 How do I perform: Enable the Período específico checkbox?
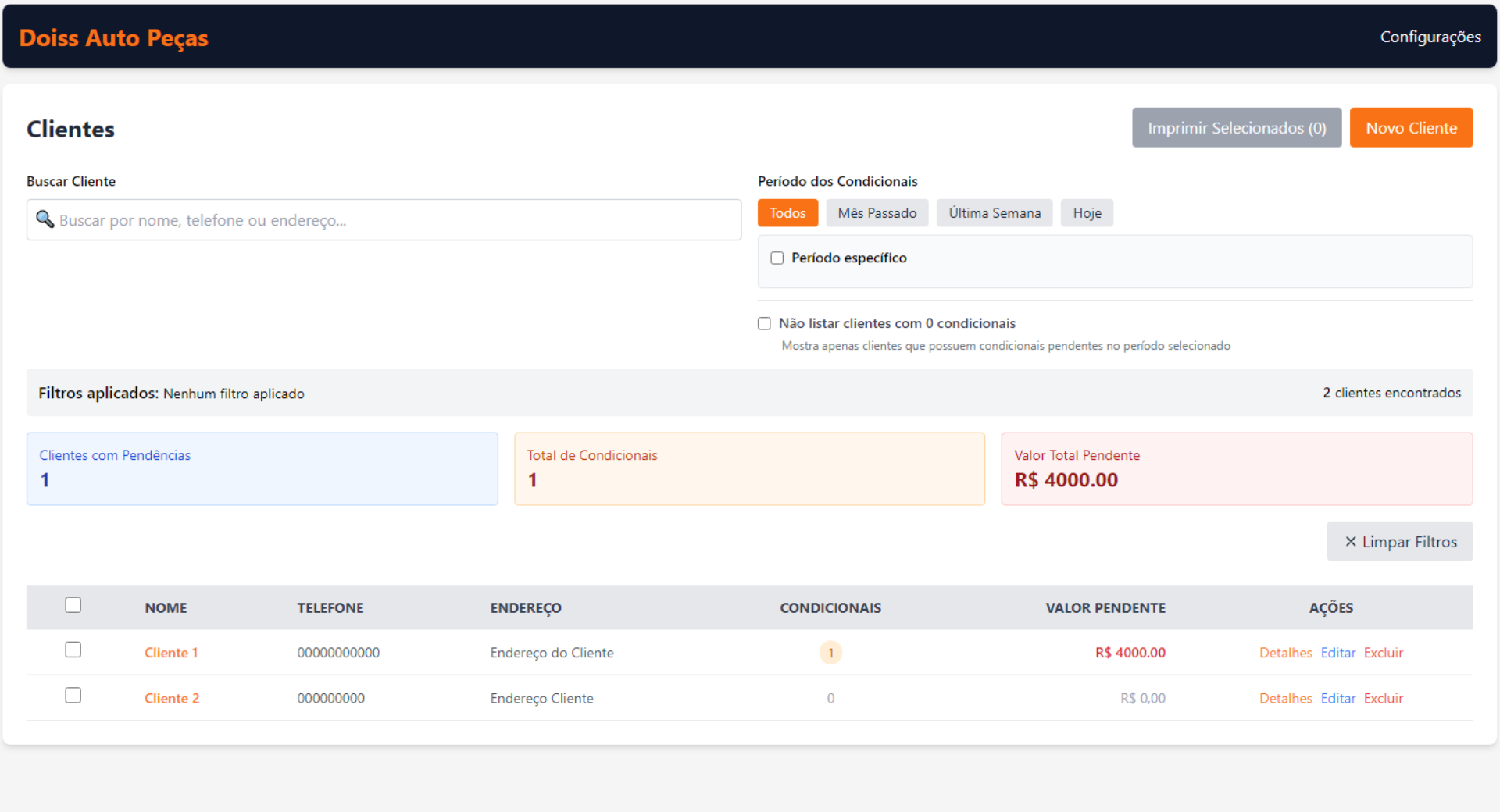click(x=777, y=258)
